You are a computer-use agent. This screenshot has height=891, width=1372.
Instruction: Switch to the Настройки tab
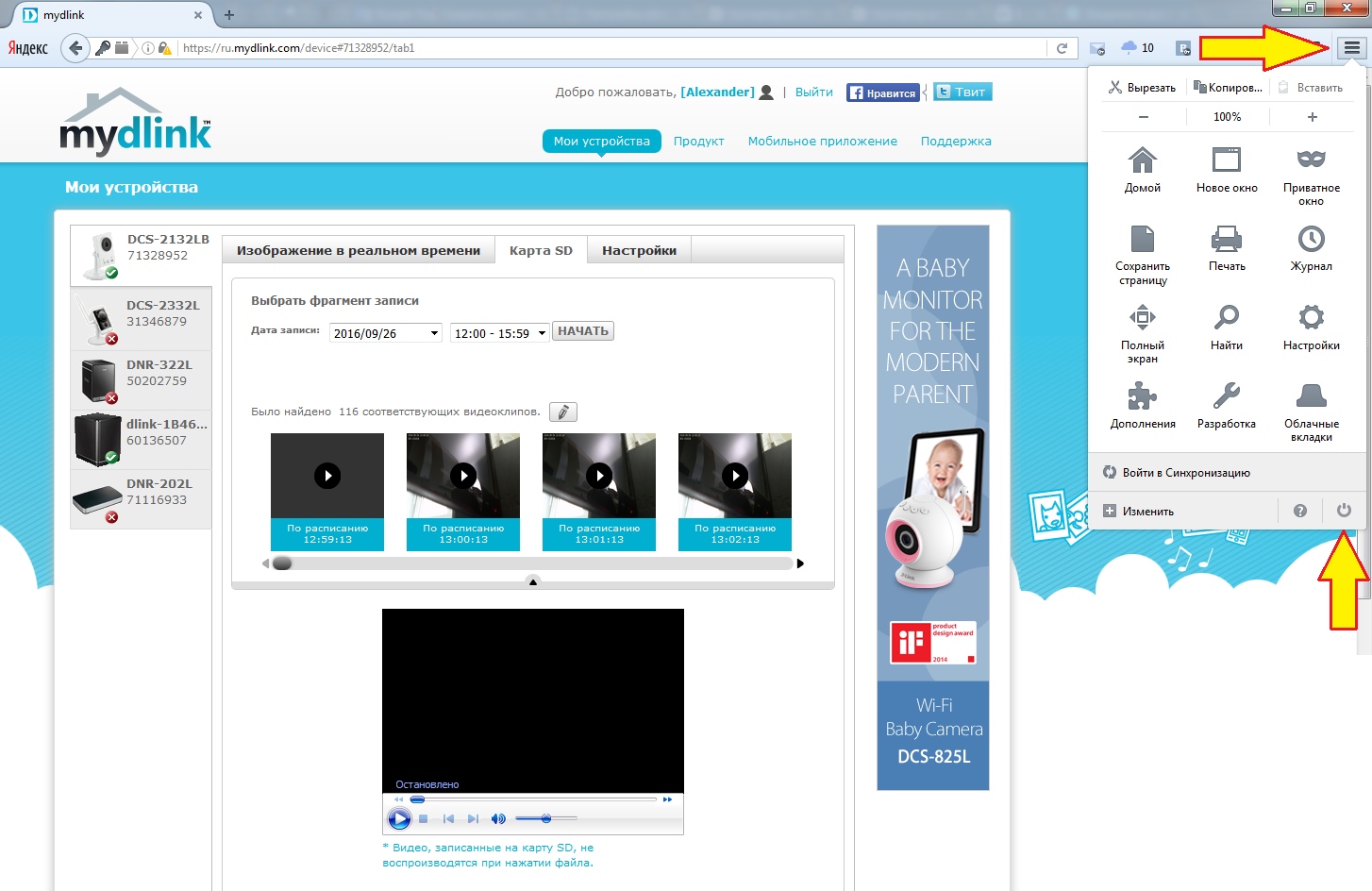(x=639, y=251)
